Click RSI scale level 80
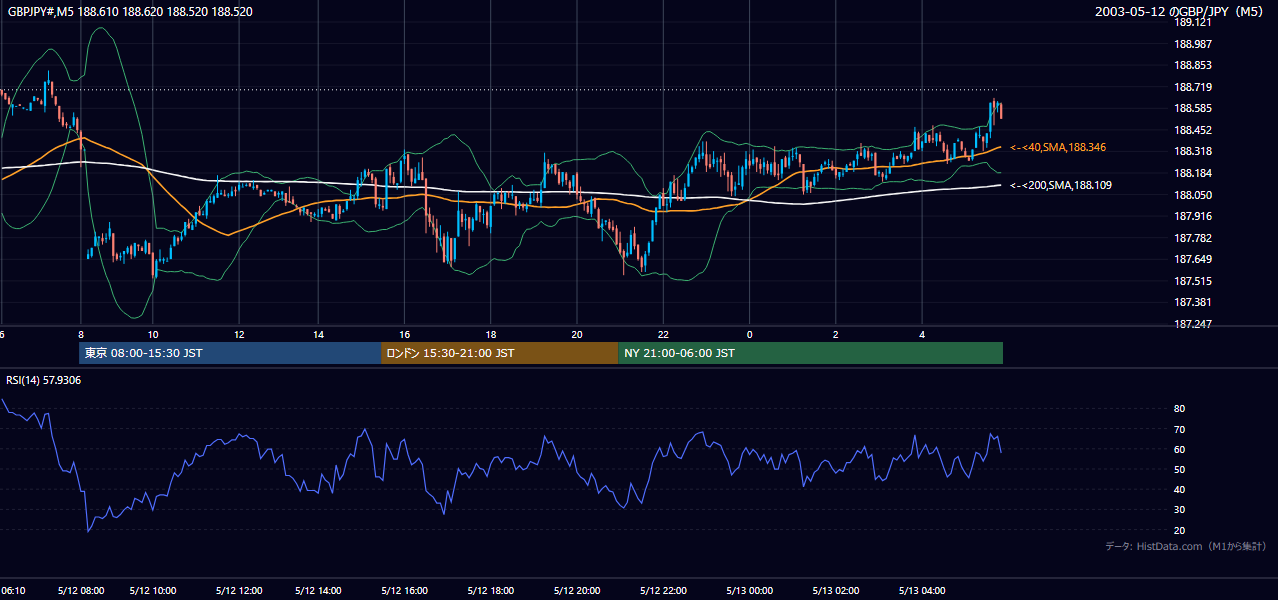The height and width of the screenshot is (600, 1278). 1179,409
